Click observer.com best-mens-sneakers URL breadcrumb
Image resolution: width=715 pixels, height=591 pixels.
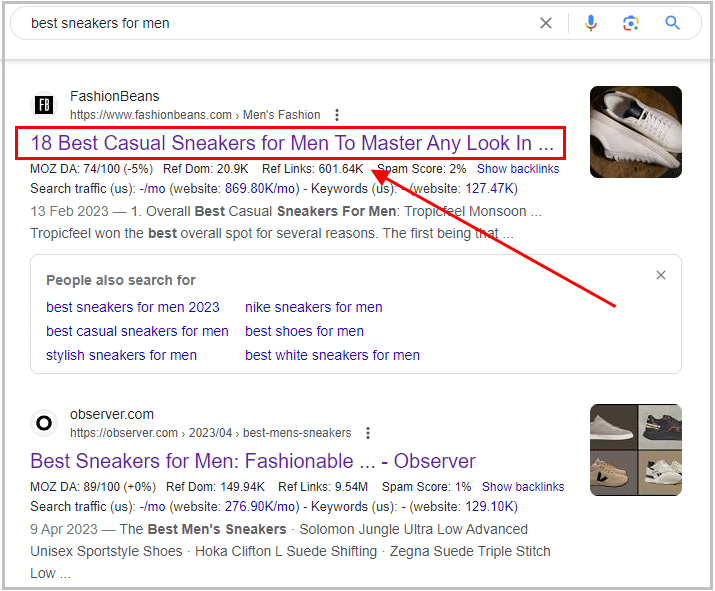pyautogui.click(x=211, y=433)
